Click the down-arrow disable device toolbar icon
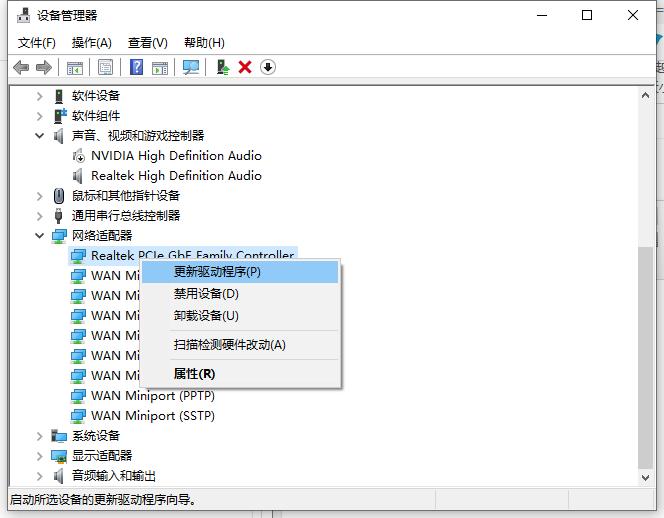Image resolution: width=664 pixels, height=518 pixels. tap(268, 67)
